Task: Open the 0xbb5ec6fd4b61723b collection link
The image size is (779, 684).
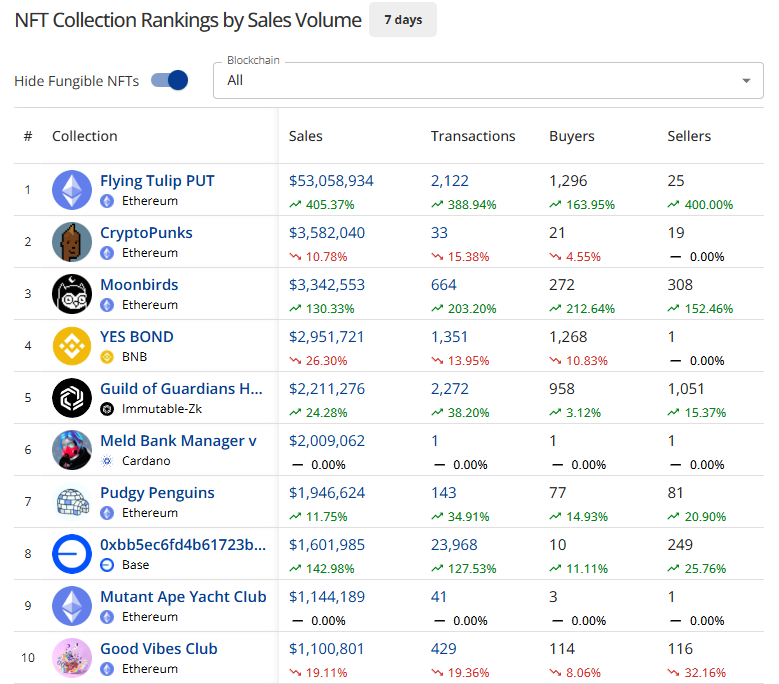Action: 183,545
